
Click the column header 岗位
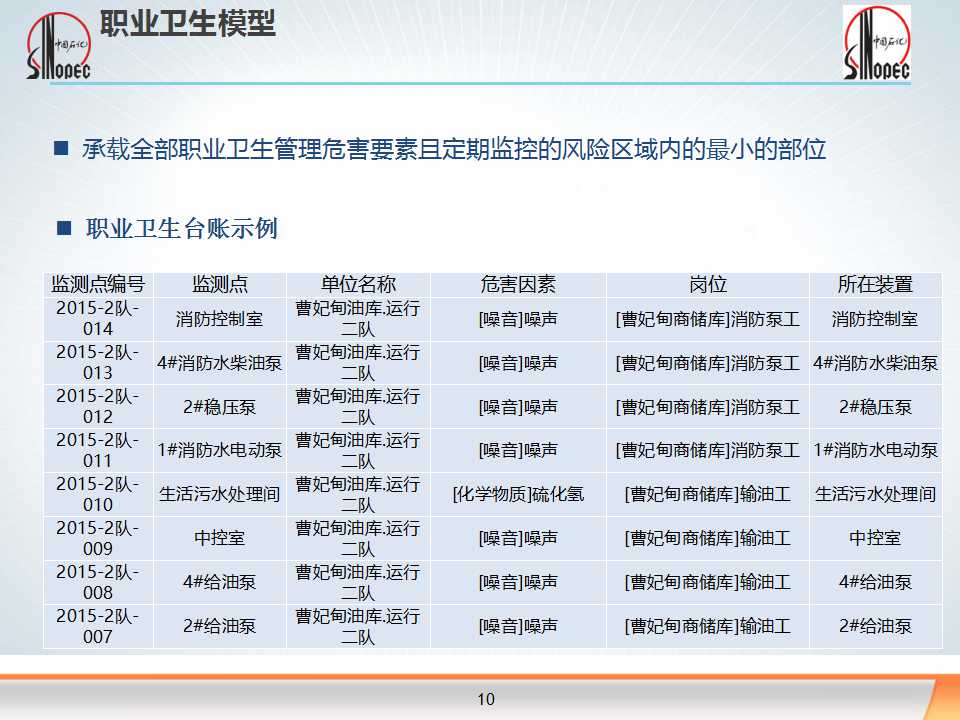pyautogui.click(x=708, y=284)
